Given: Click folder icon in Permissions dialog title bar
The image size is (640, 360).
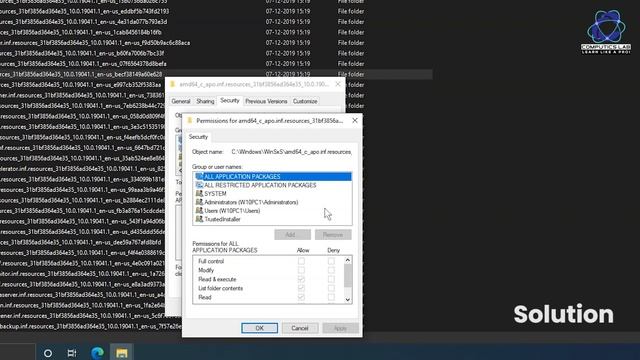Looking at the screenshot, I should click(x=190, y=120).
